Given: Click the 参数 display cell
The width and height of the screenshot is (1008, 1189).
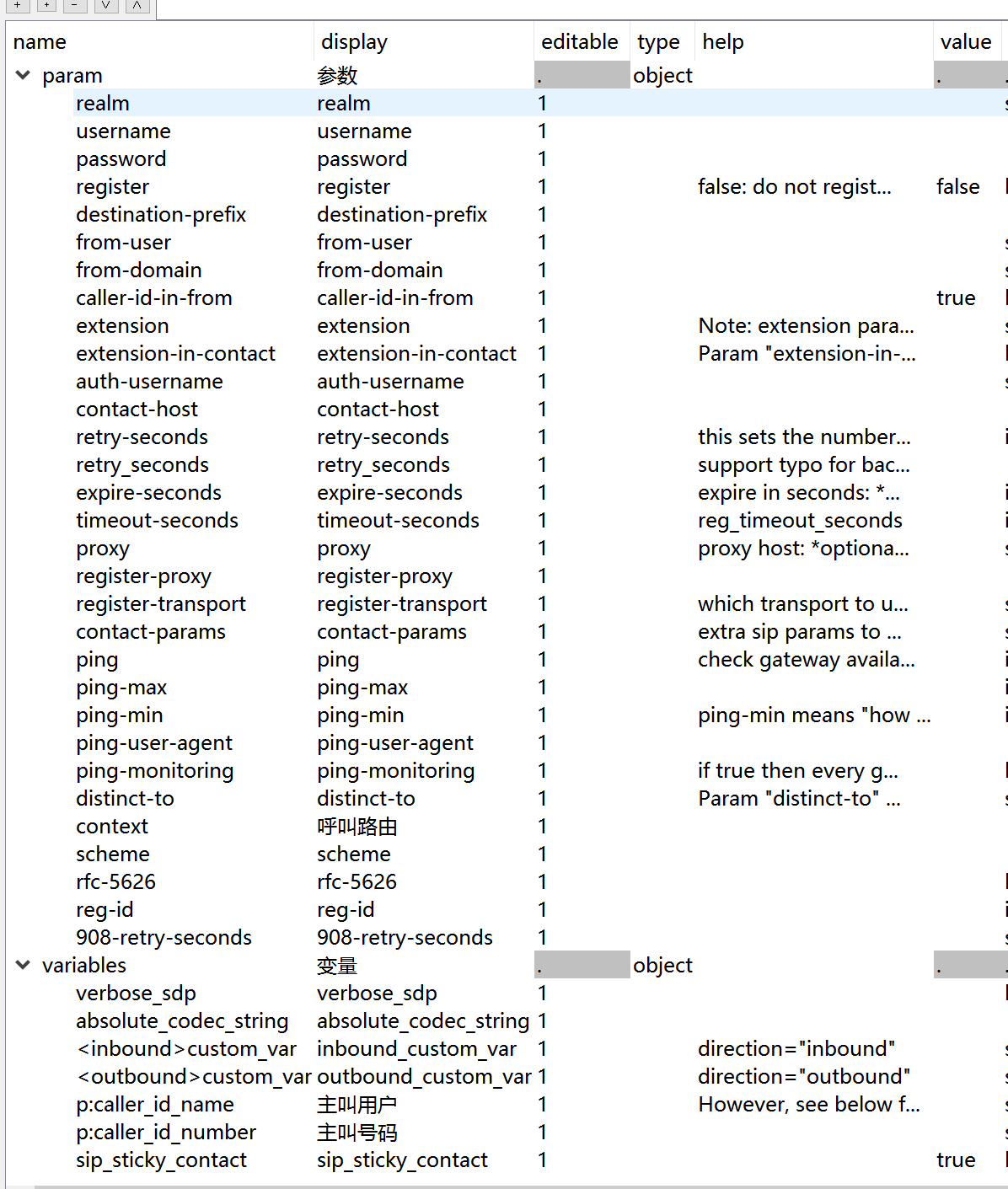Looking at the screenshot, I should pyautogui.click(x=337, y=76).
